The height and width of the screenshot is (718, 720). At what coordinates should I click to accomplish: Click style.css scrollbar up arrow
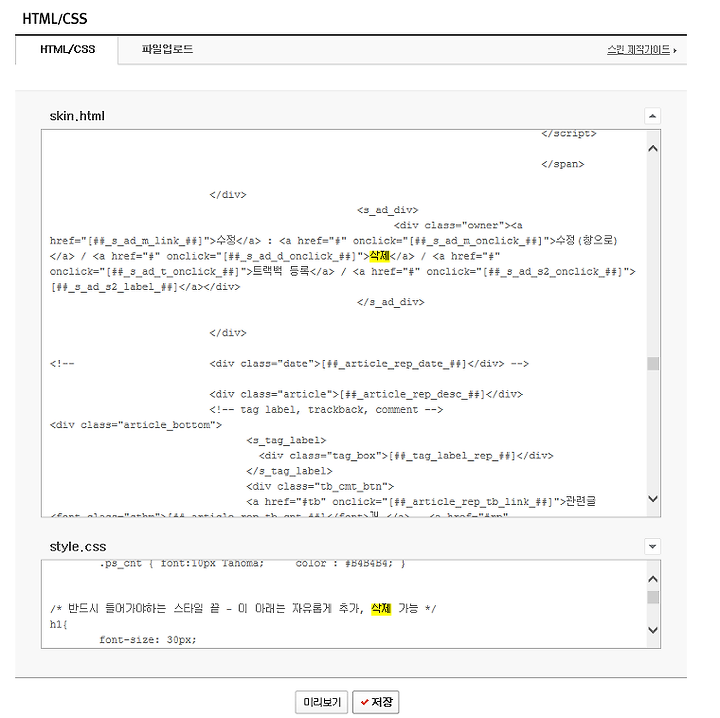pos(652,579)
